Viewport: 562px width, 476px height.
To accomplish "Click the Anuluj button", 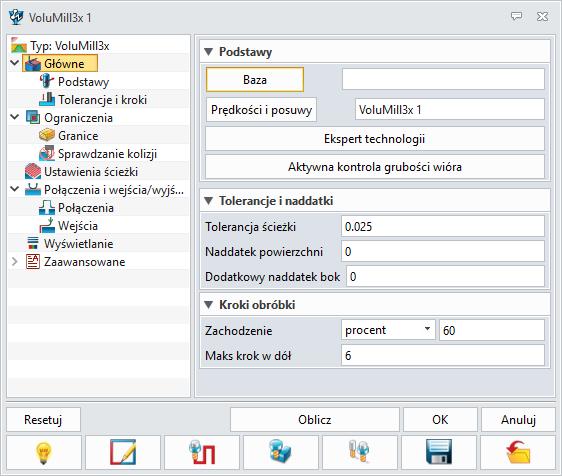I will (x=518, y=419).
